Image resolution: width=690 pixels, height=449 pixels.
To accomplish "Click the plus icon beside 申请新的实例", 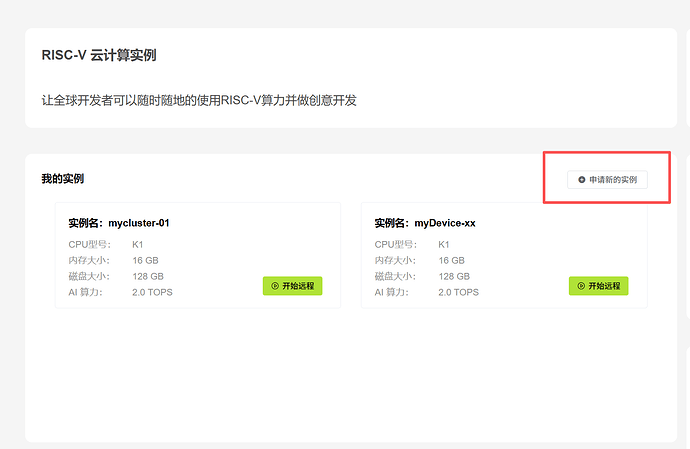I will tap(582, 180).
